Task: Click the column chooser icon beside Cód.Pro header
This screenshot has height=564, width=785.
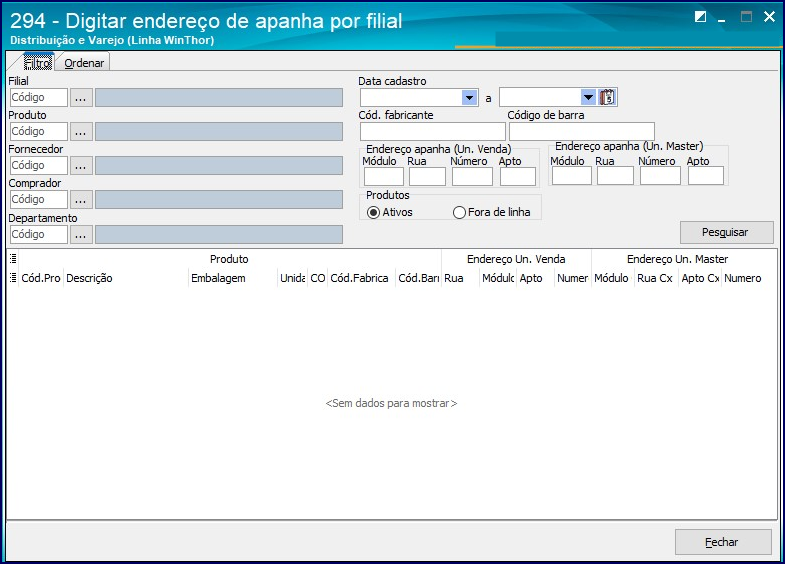Action: [13, 278]
